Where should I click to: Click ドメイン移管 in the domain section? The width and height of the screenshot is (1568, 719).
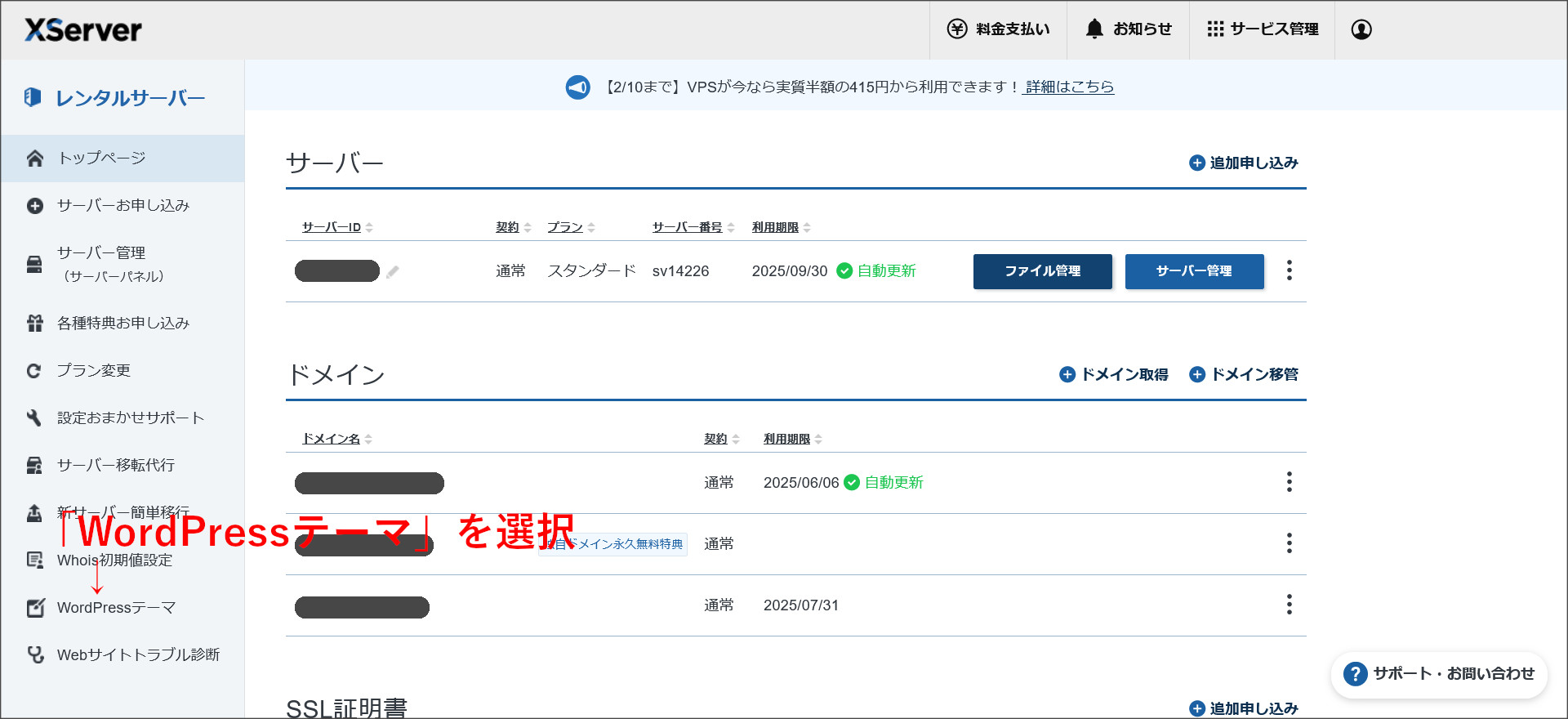[1244, 374]
